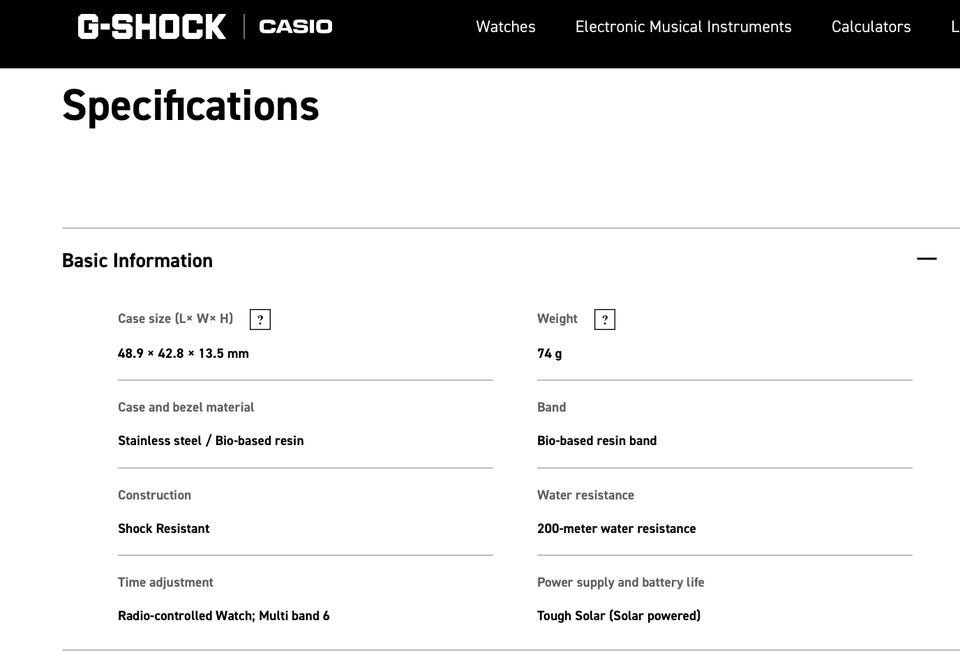Click the Power supply and battery life label
This screenshot has height=662, width=960.
621,582
